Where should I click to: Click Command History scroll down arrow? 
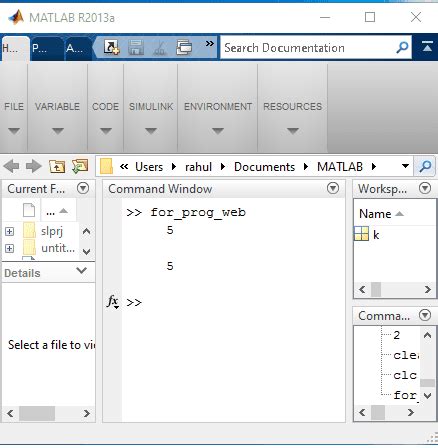click(x=427, y=396)
